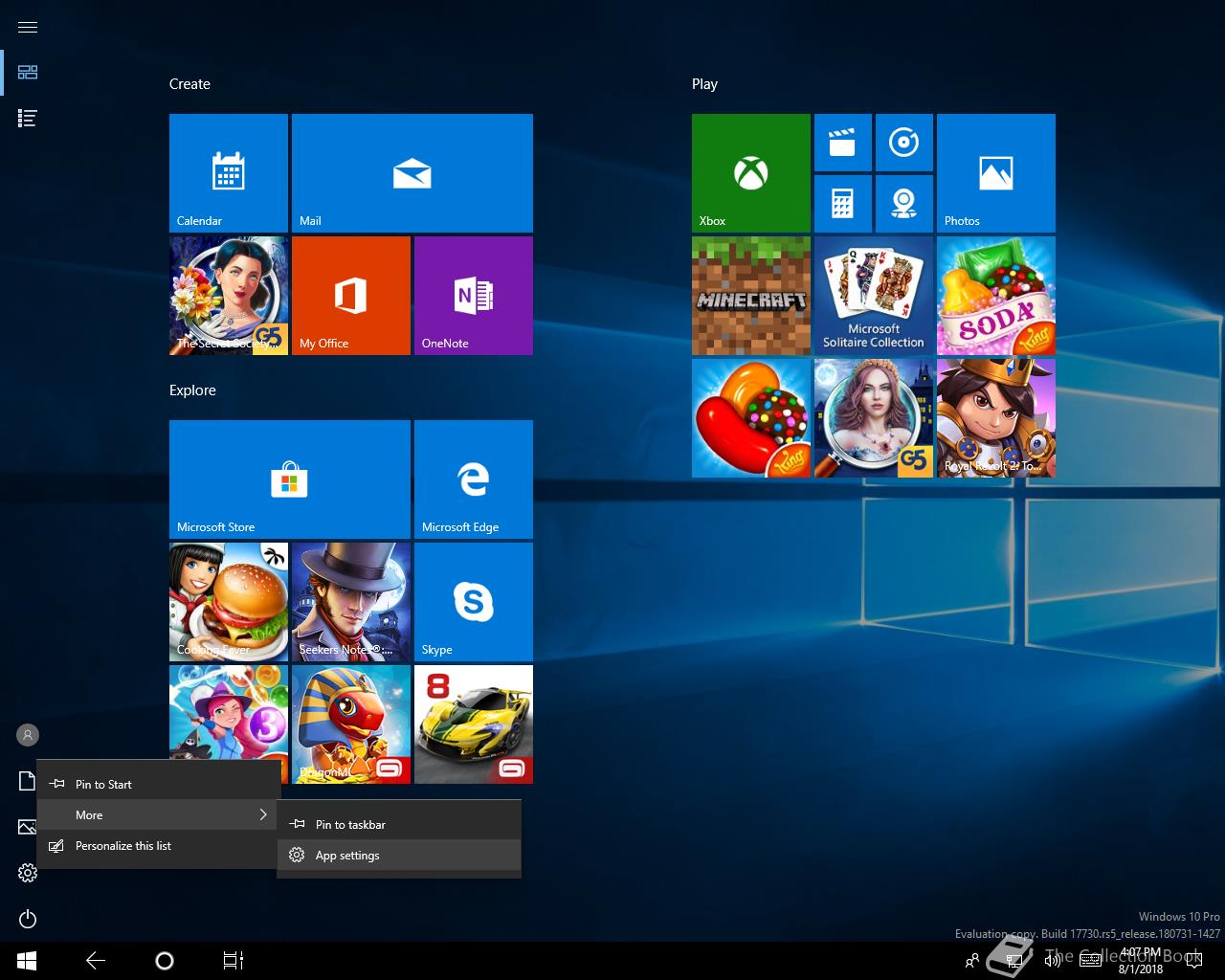The image size is (1225, 980).
Task: Launch the Asphalt 8 racing tile
Action: (x=474, y=724)
